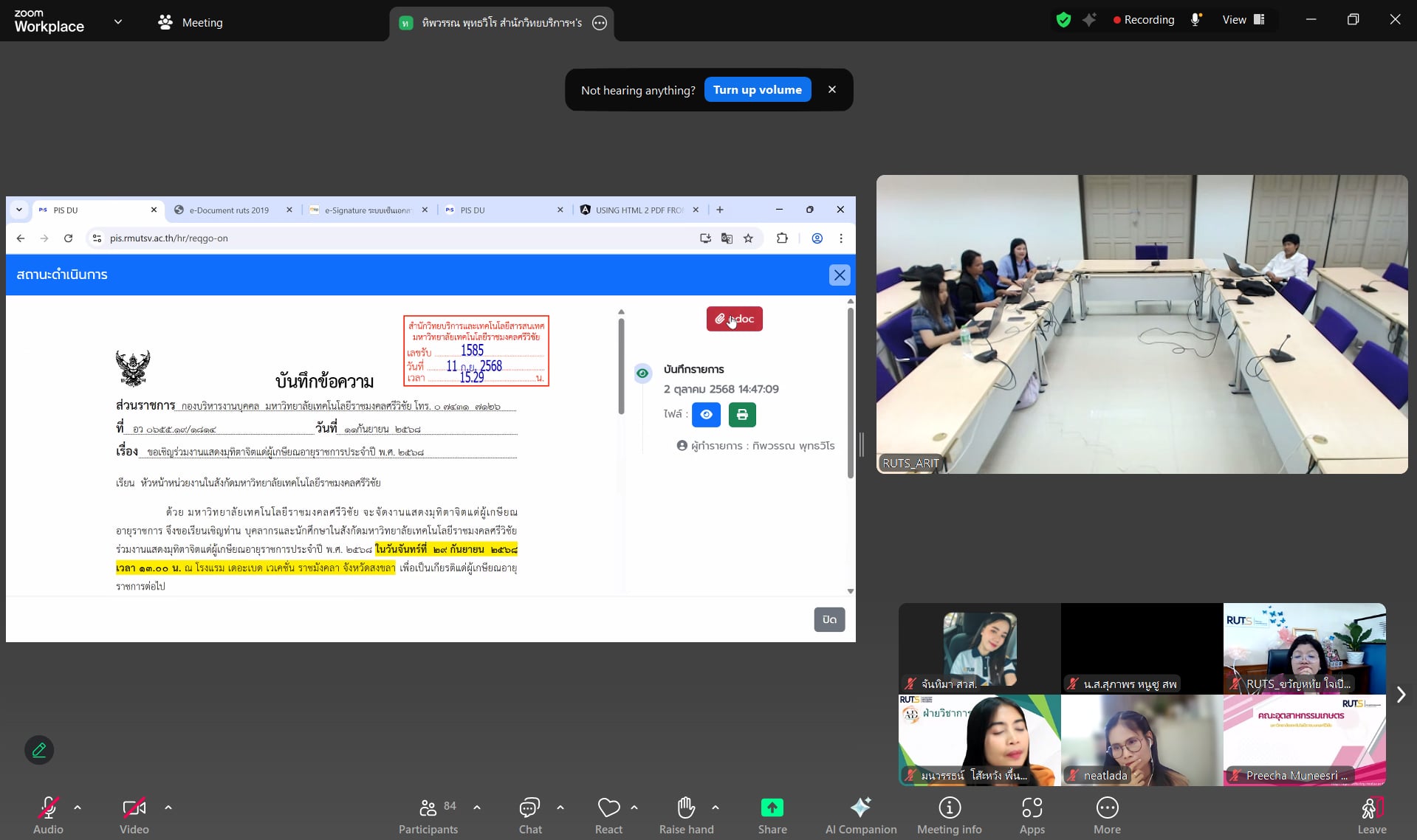Viewport: 1417px width, 840px height.
Task: Select the Meeting tab
Action: click(191, 22)
